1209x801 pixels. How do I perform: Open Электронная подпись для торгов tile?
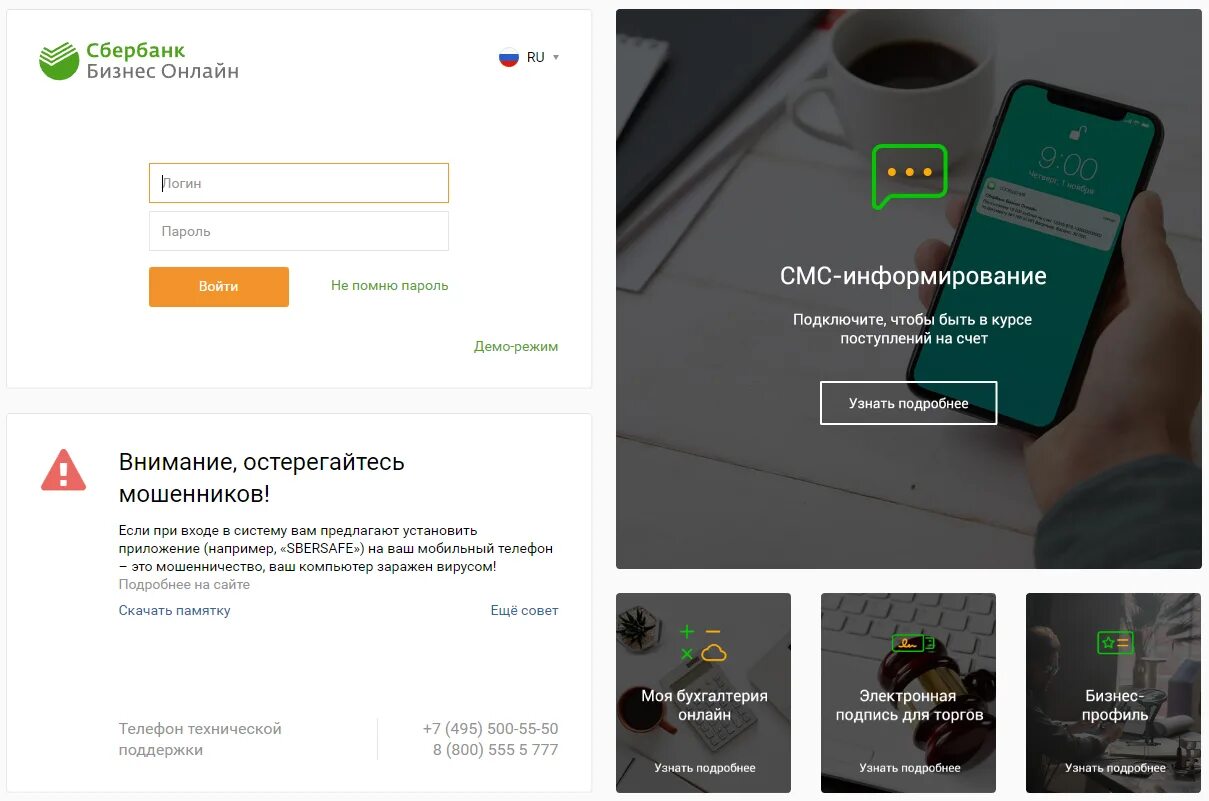pyautogui.click(x=908, y=693)
